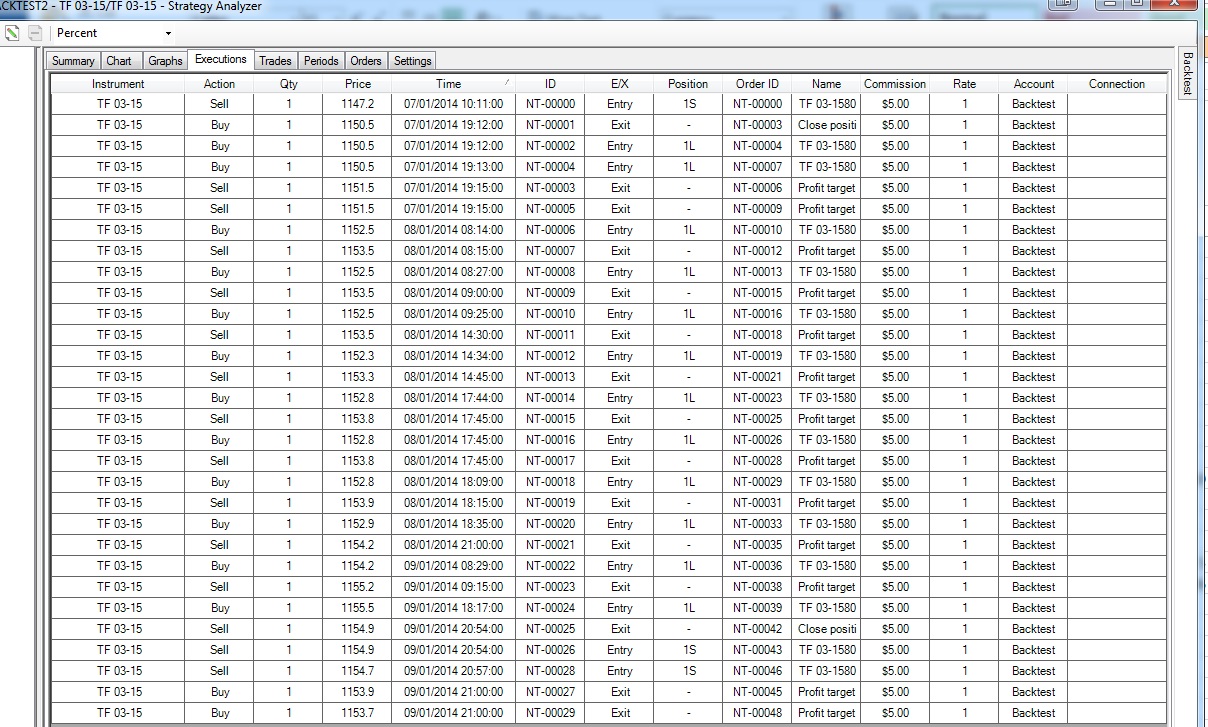This screenshot has width=1208, height=727.
Task: Maximize the Strategy Analyzer window
Action: point(1139,4)
